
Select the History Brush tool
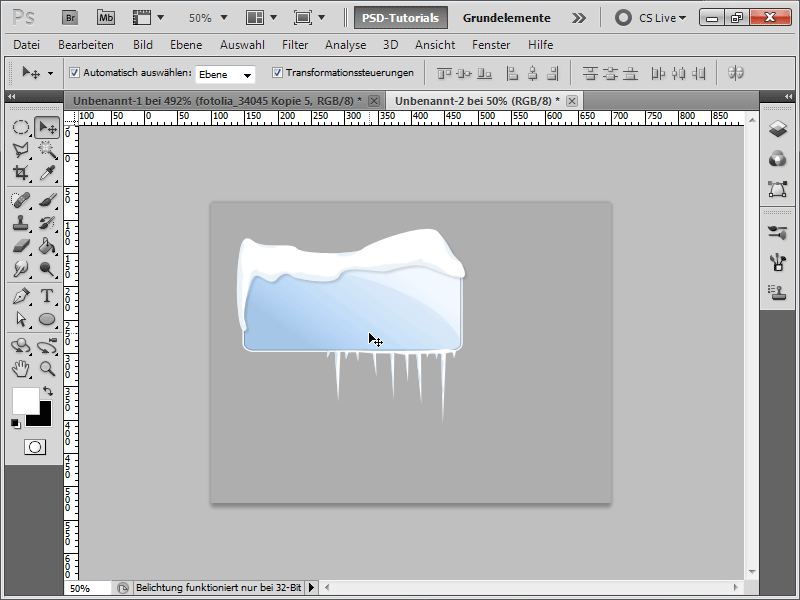point(47,223)
